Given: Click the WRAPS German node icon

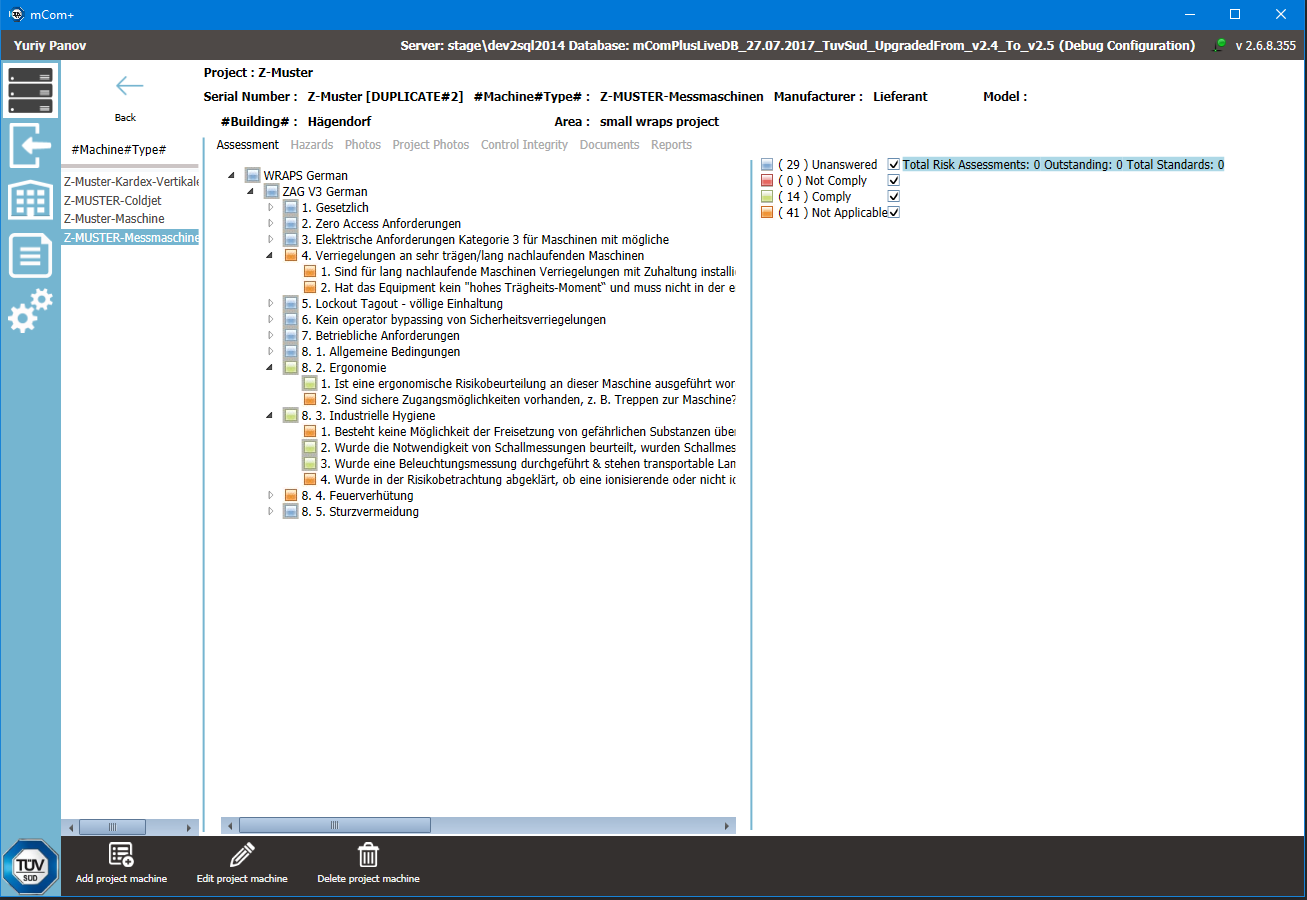Looking at the screenshot, I should [253, 176].
